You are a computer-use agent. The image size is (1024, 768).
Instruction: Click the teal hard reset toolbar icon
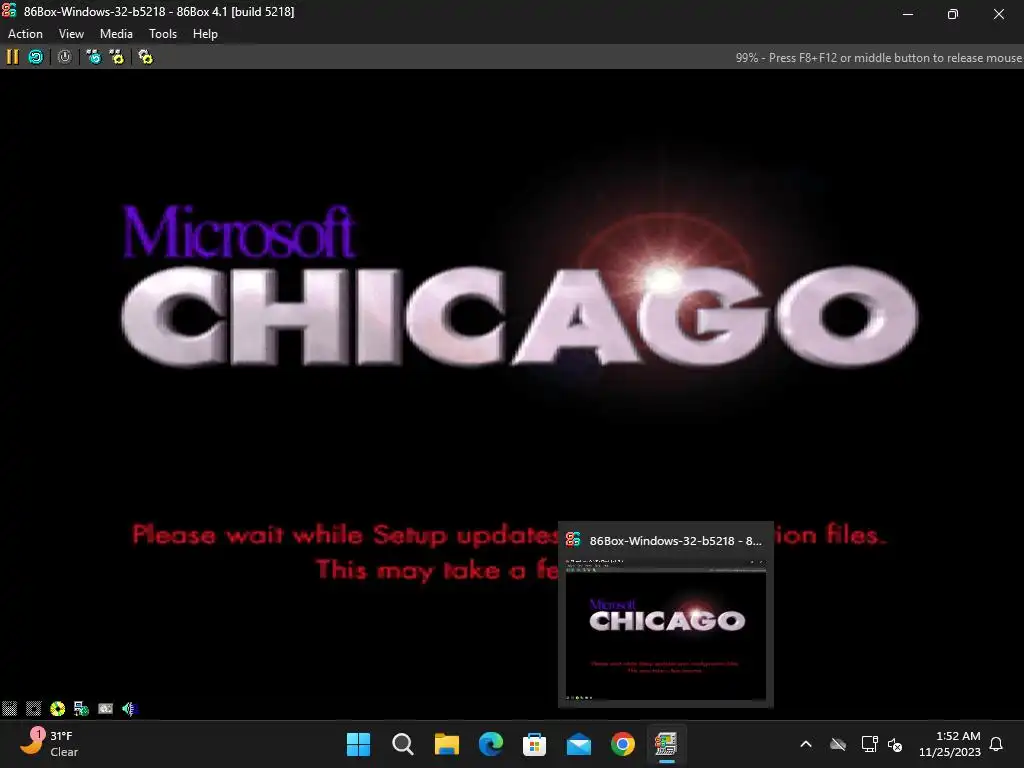pos(35,57)
